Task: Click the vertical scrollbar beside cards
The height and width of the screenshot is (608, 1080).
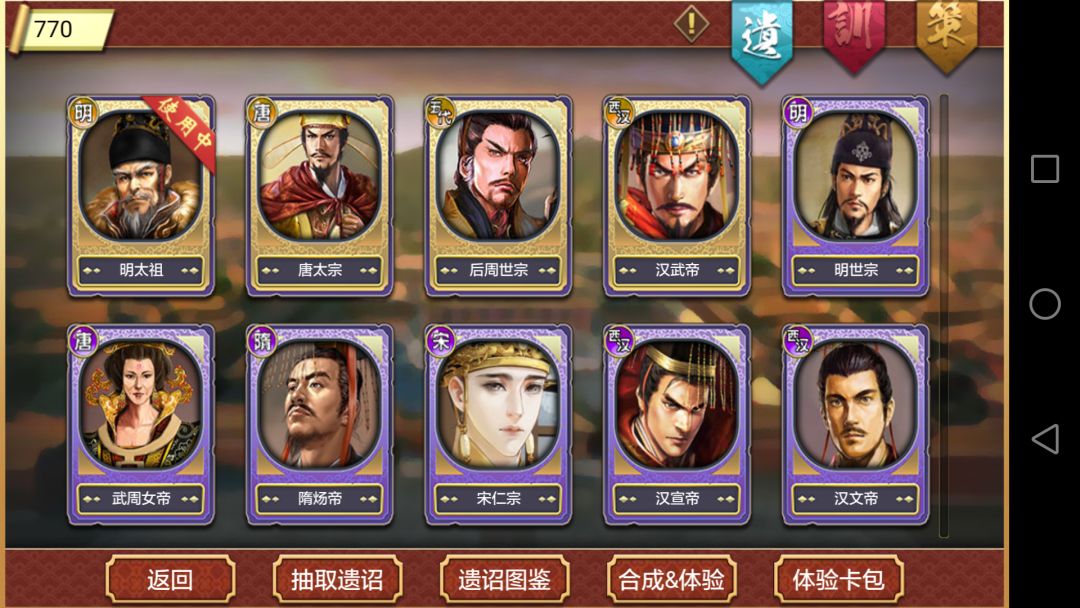Action: click(x=944, y=316)
